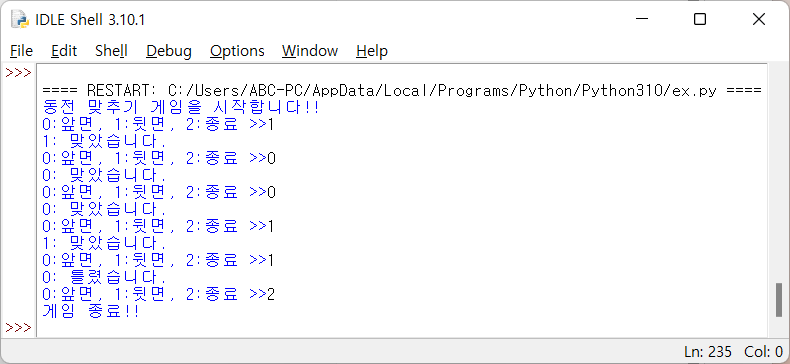
Task: Click the RESTART line showing the ex.py path
Action: pos(402,91)
